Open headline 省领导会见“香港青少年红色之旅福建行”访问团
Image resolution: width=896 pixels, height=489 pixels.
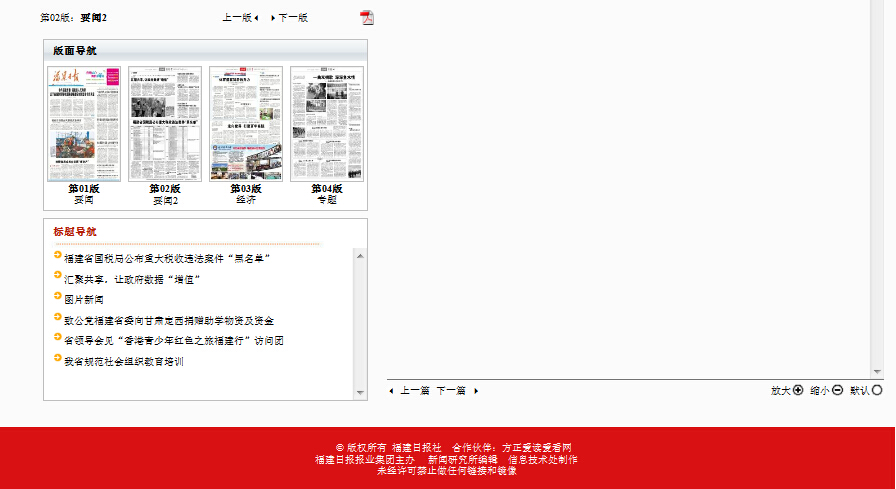point(174,341)
